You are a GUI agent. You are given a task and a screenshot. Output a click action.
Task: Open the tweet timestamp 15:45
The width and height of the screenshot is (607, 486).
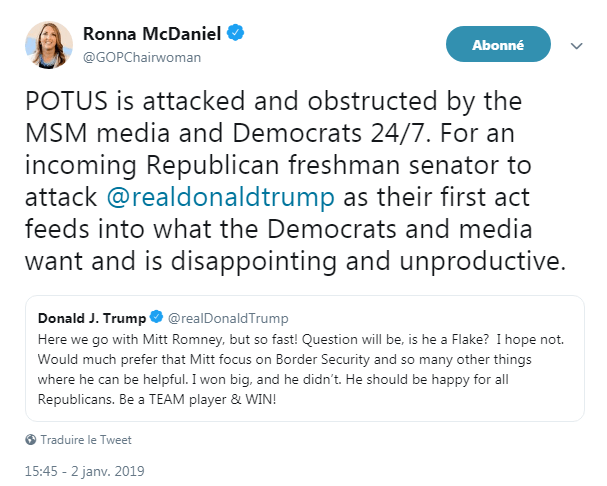click(44, 468)
